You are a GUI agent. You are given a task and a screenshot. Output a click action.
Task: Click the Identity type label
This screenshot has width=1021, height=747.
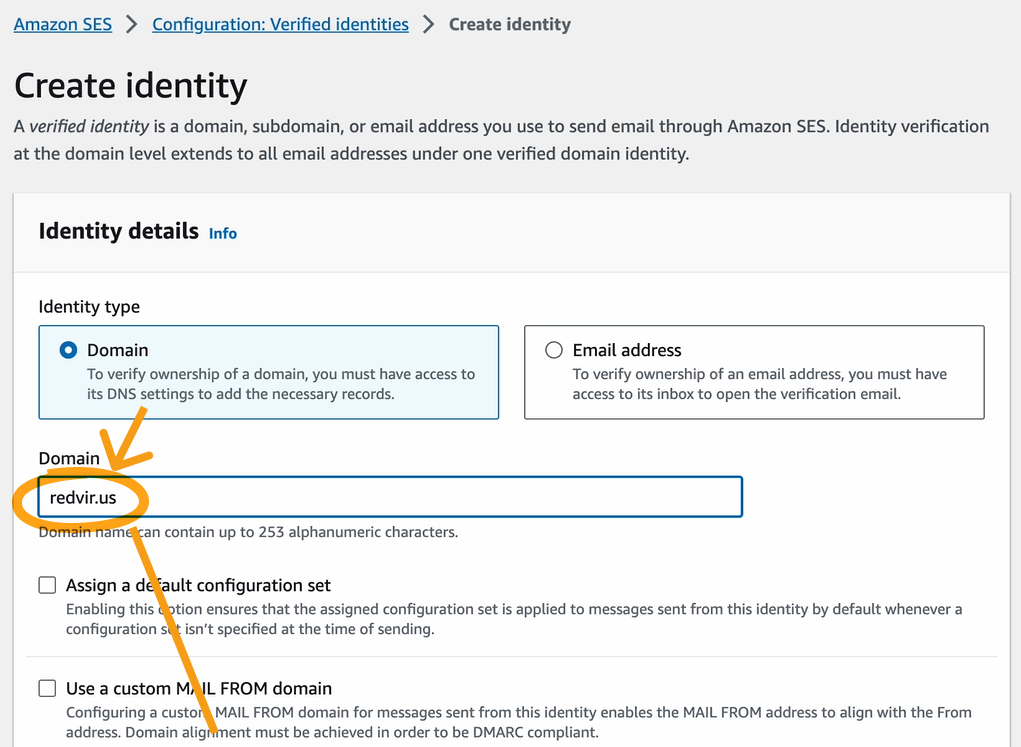(89, 307)
